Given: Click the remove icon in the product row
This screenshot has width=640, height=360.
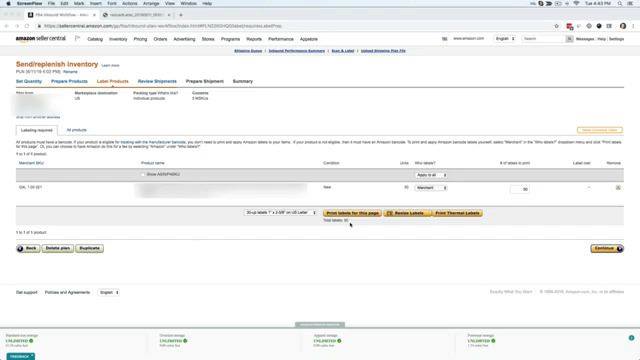Looking at the screenshot, I should (x=618, y=188).
